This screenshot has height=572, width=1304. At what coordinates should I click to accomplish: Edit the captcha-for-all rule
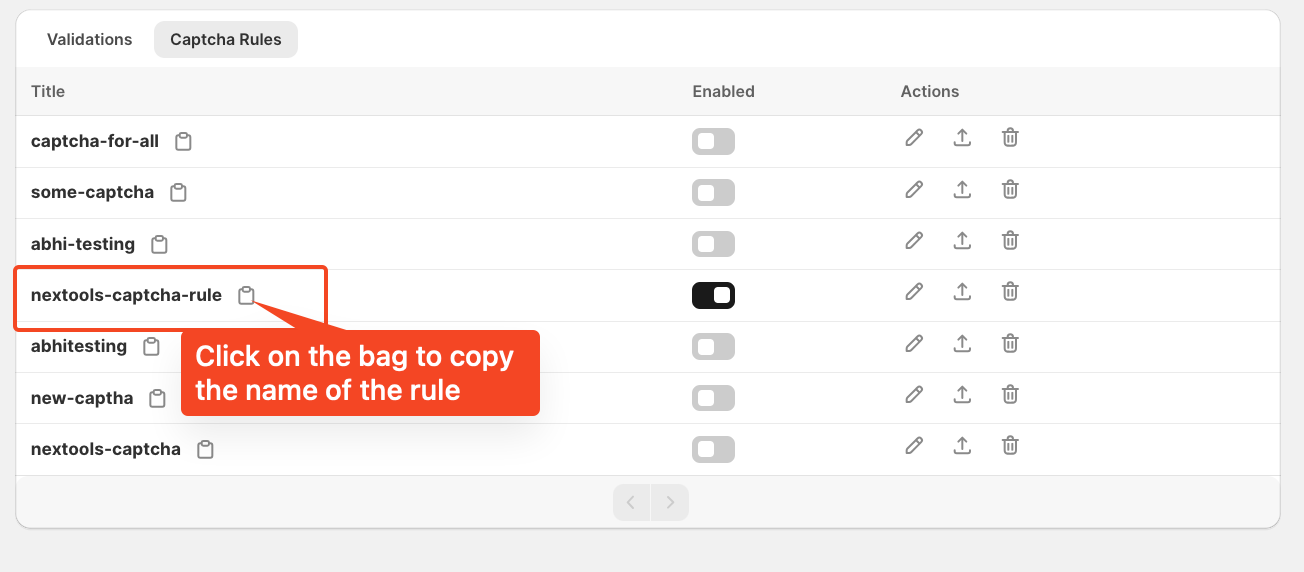[913, 138]
